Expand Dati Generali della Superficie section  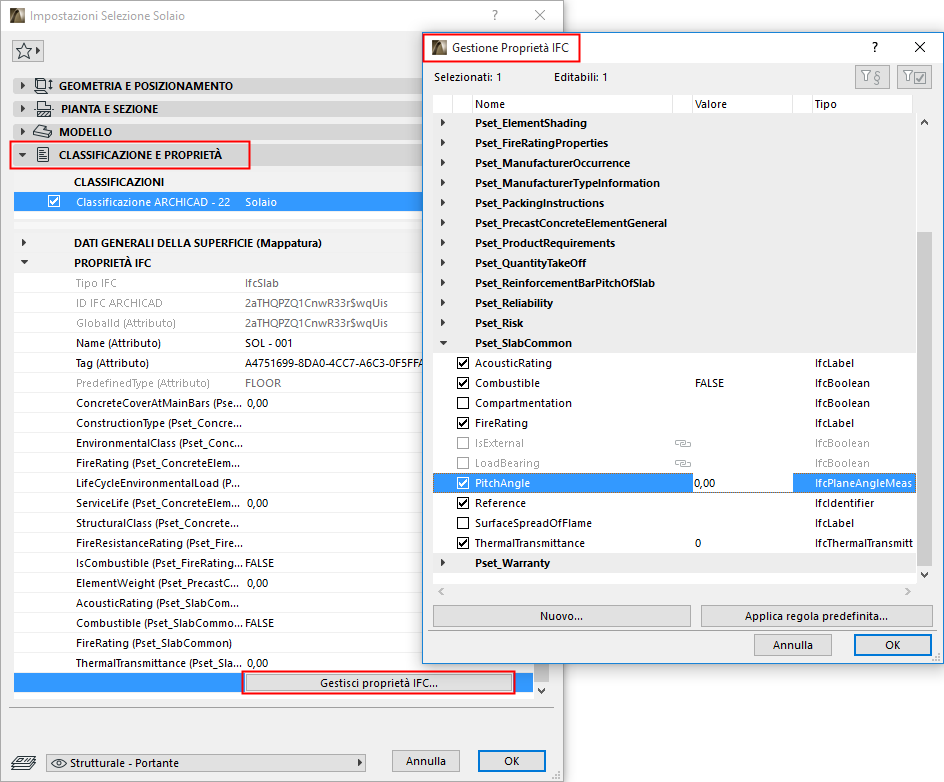coord(24,243)
